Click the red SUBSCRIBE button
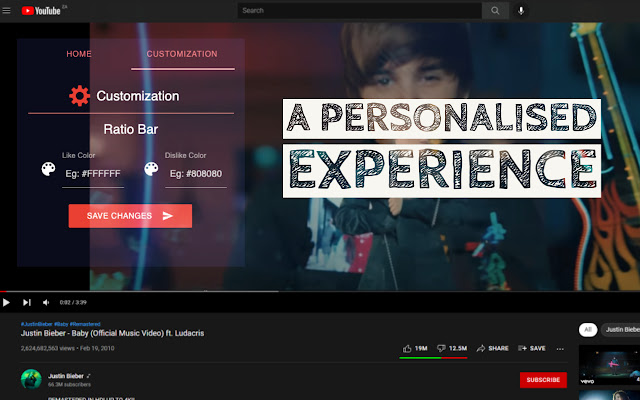This screenshot has height=400, width=640. (x=543, y=380)
